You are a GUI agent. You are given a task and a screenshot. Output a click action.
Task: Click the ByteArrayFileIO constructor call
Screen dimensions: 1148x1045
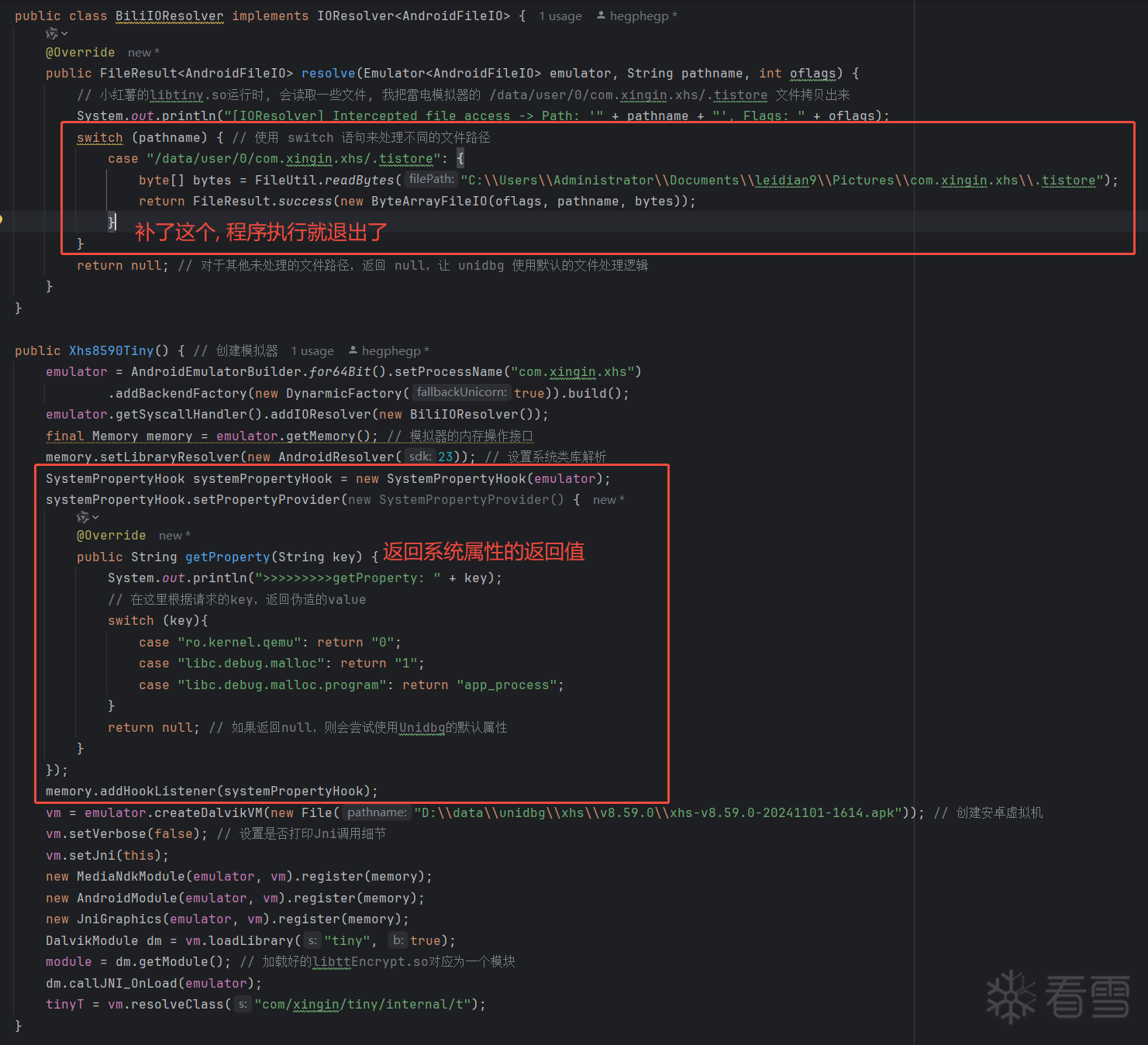point(429,202)
